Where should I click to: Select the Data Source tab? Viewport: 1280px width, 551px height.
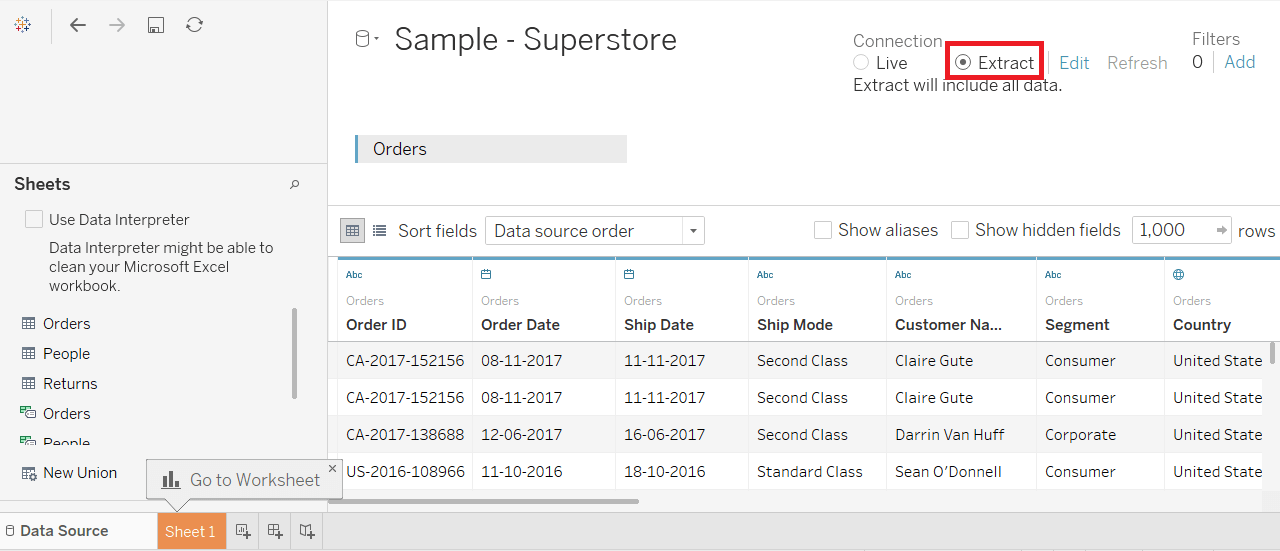tap(58, 531)
